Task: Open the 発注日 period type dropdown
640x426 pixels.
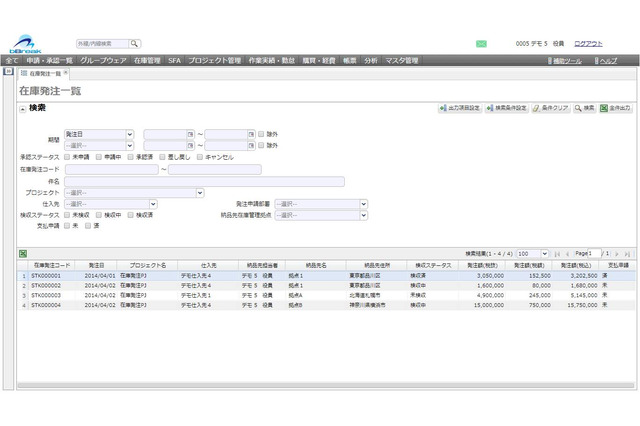Action: point(98,133)
